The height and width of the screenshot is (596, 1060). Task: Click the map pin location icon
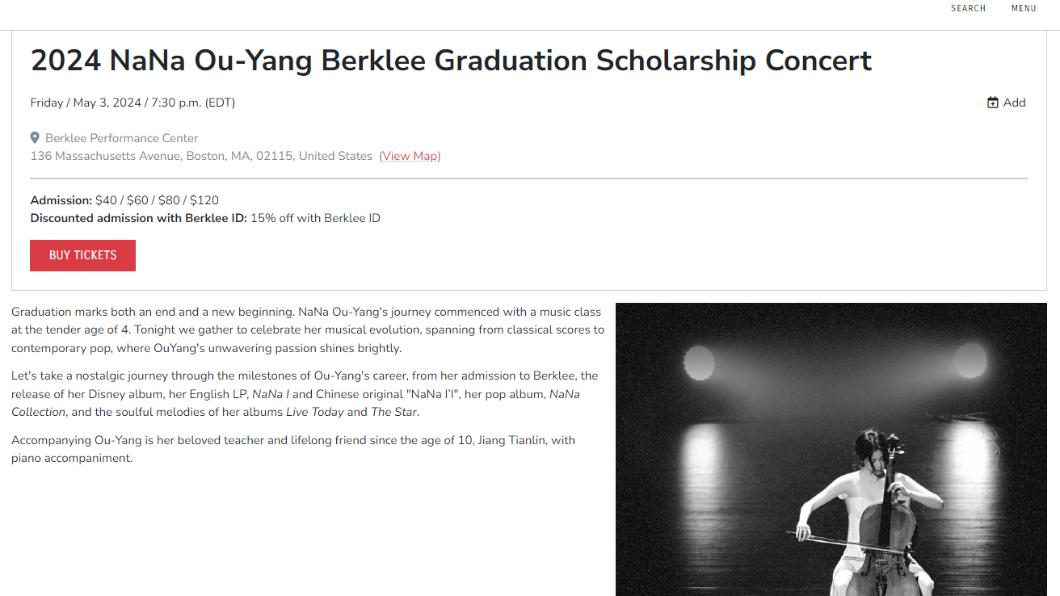tap(34, 138)
